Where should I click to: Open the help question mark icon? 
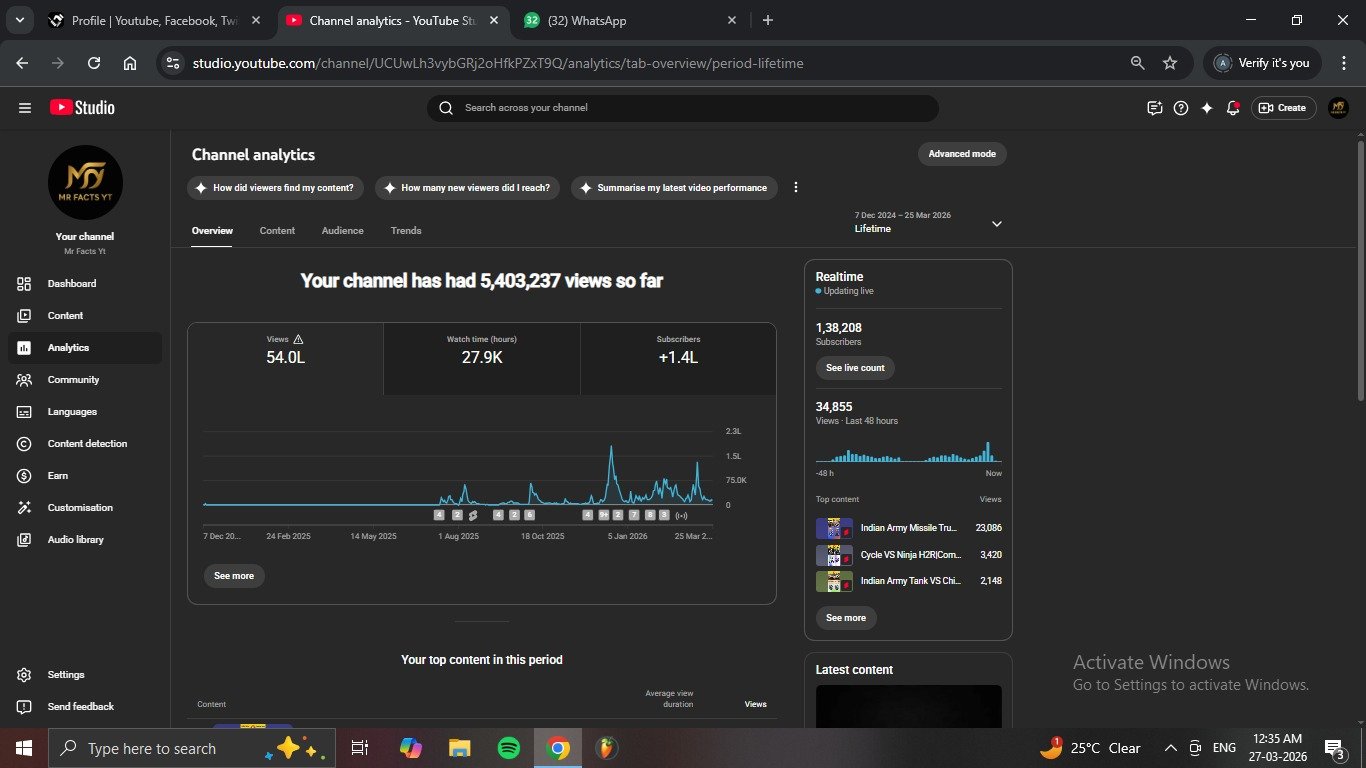coord(1181,108)
